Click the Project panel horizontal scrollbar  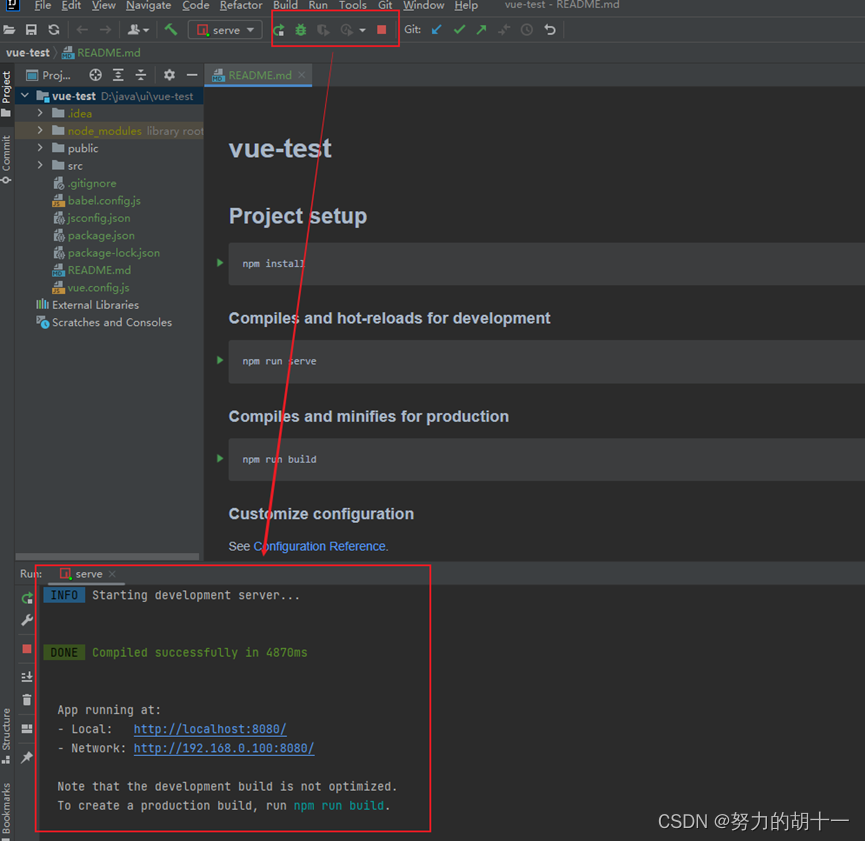107,556
